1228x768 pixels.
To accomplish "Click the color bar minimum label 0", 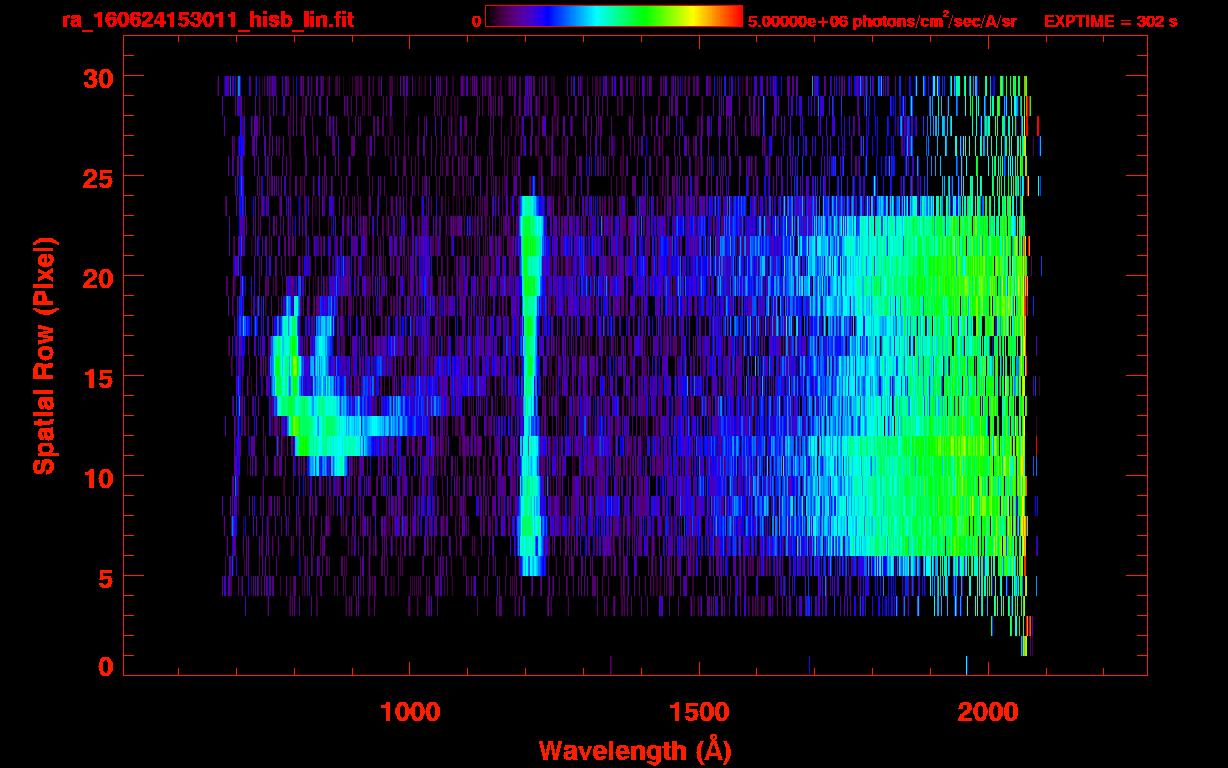I will (477, 20).
